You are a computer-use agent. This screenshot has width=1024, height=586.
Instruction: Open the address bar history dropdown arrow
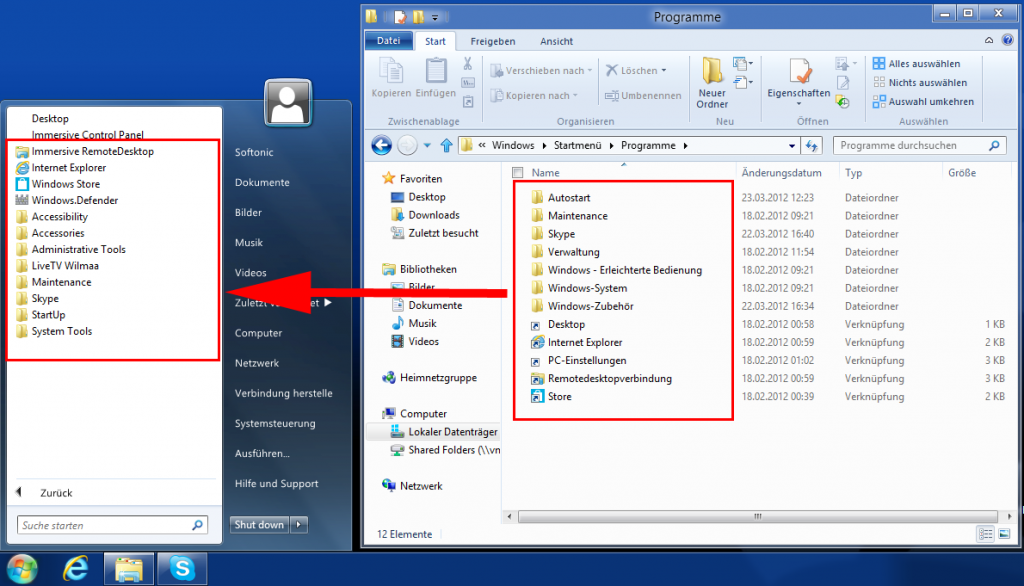tap(792, 146)
